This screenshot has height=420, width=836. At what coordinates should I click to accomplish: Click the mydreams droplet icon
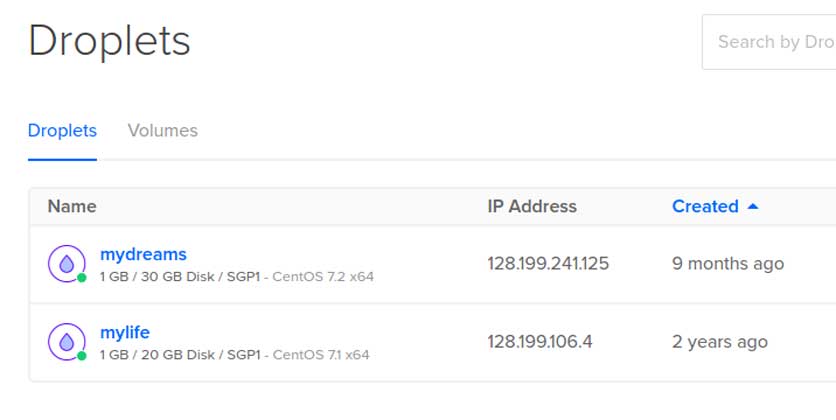coord(66,263)
